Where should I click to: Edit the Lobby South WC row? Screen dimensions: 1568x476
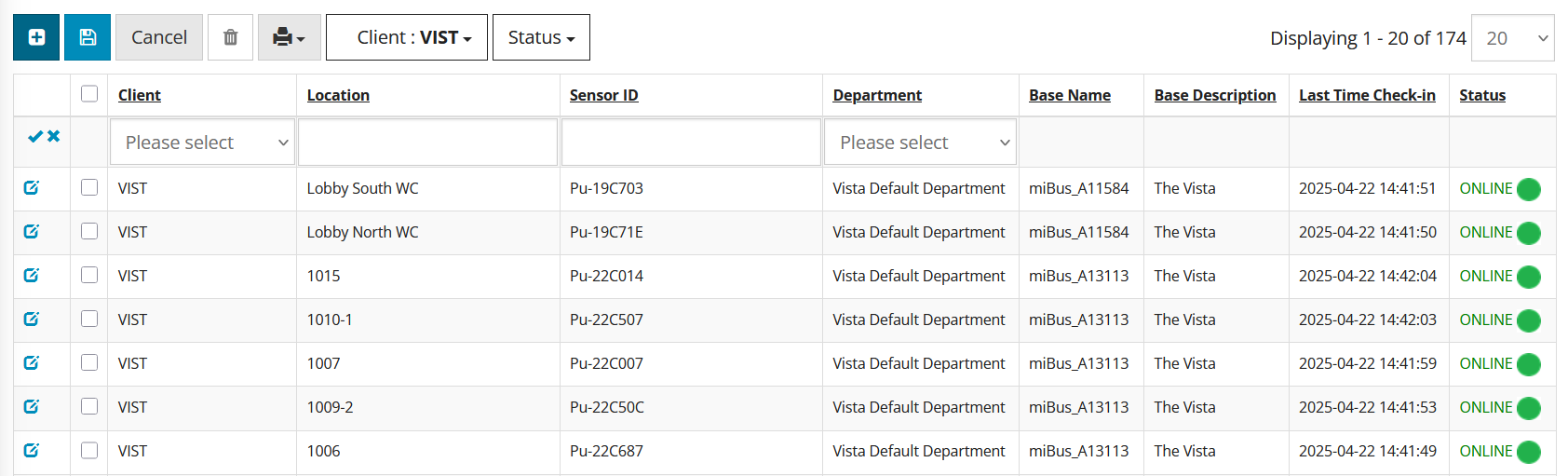coord(32,188)
